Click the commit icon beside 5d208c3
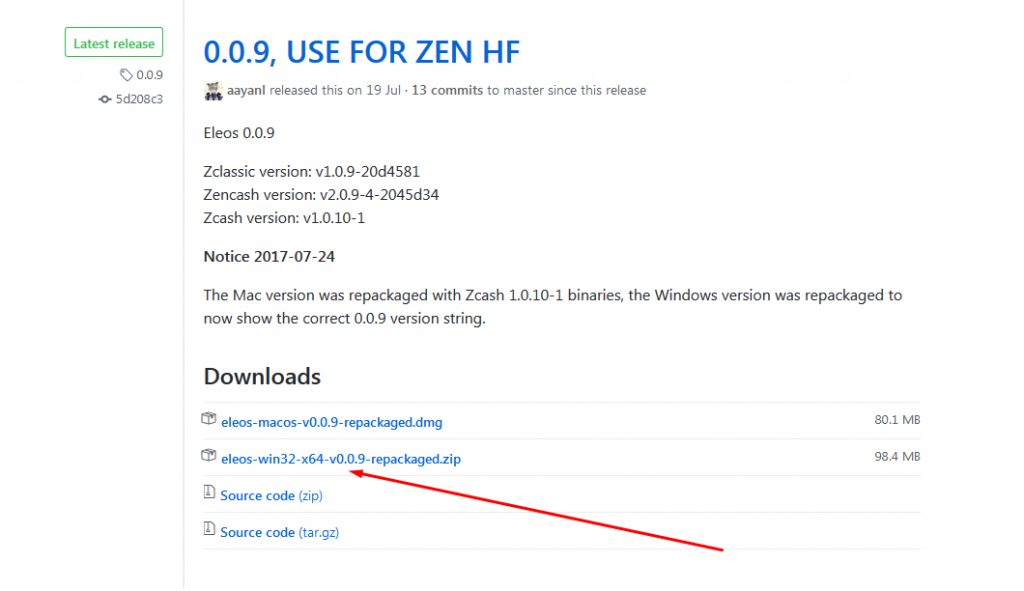Screen dimensions: 1024x591 (105, 99)
